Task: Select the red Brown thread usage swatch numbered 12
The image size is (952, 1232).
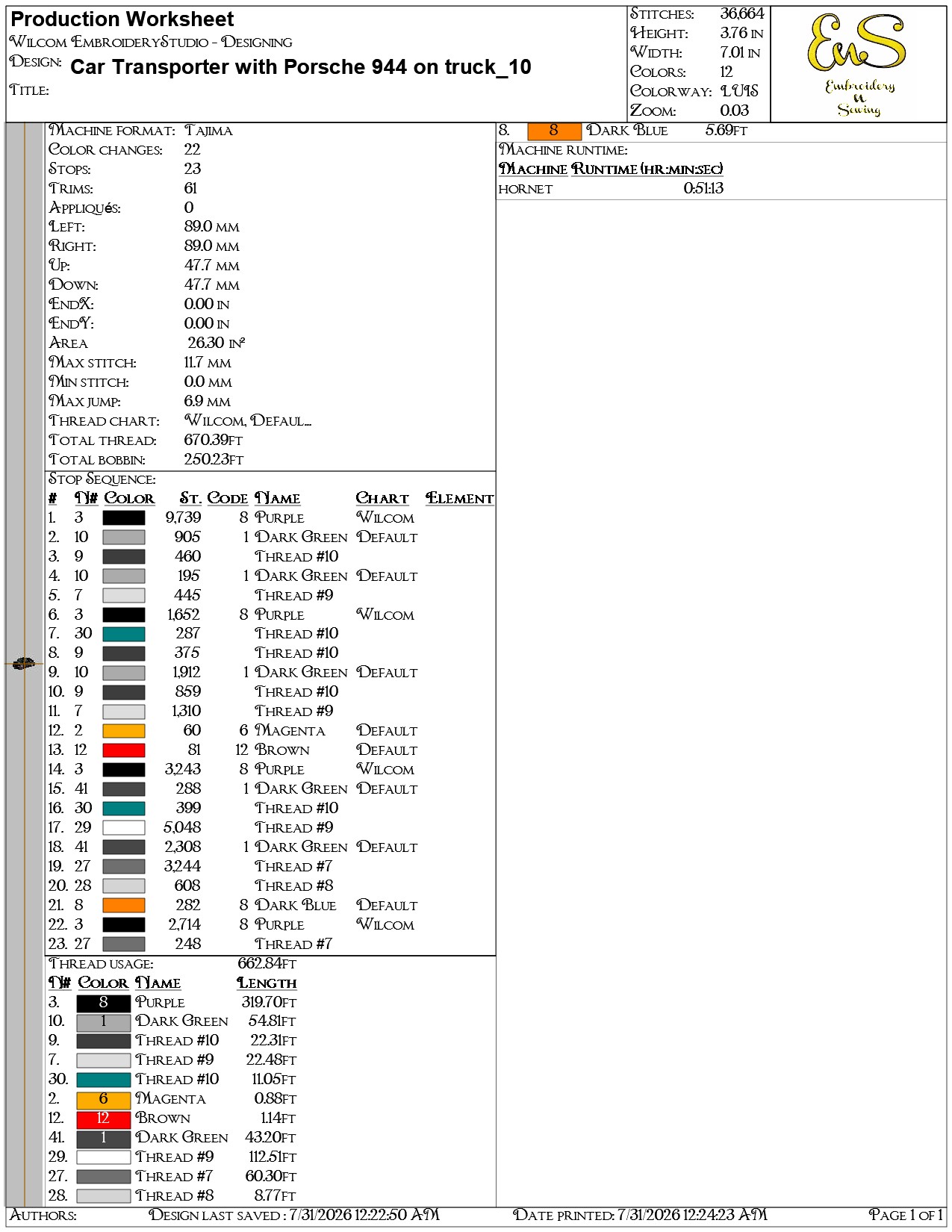Action: [x=104, y=1119]
